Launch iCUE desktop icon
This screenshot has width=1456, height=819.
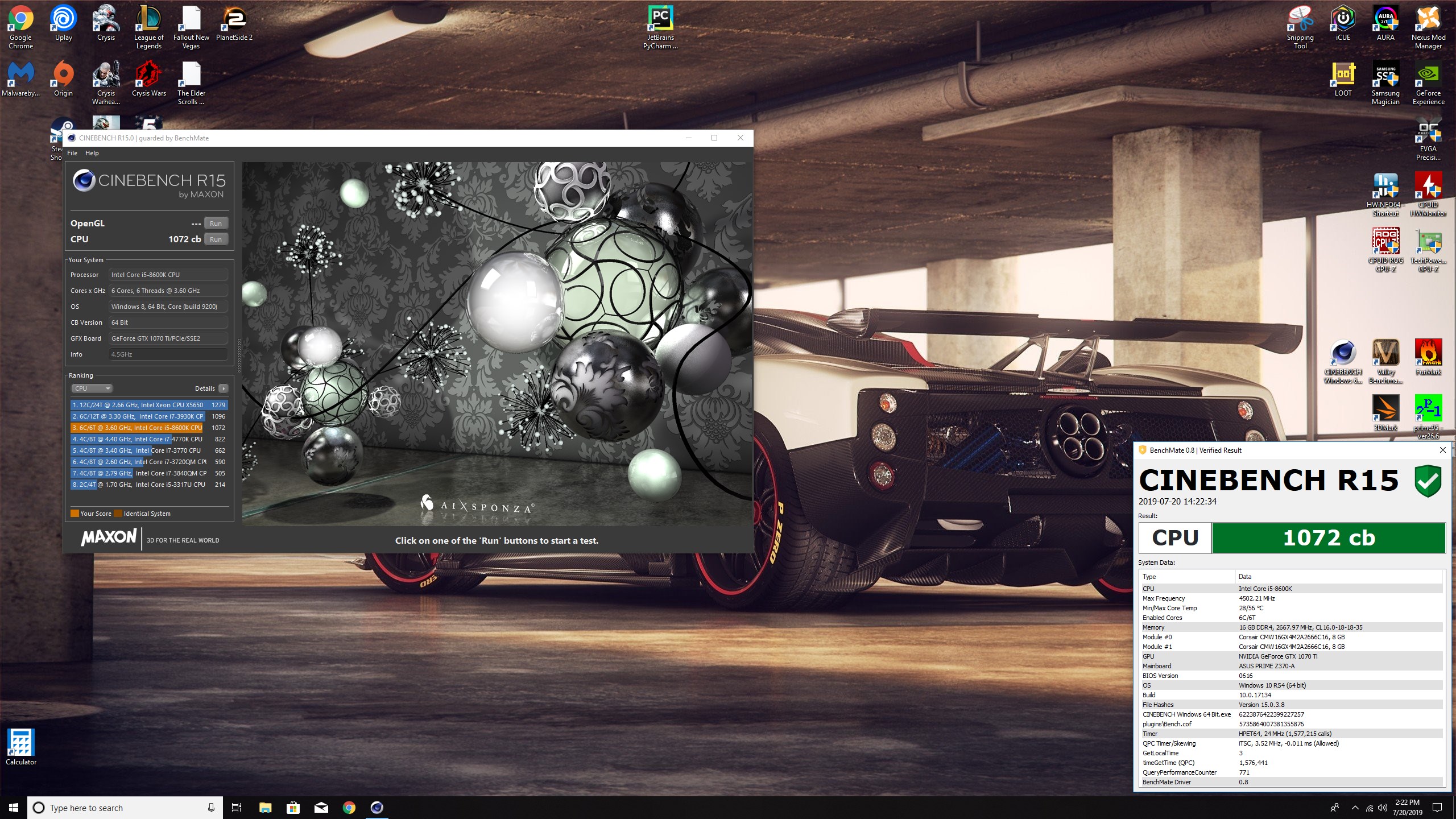tap(1343, 24)
